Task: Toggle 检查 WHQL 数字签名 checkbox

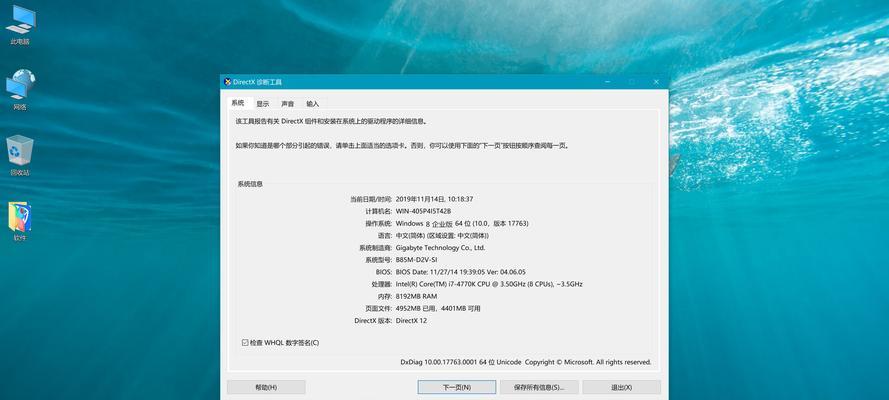Action: (245, 343)
